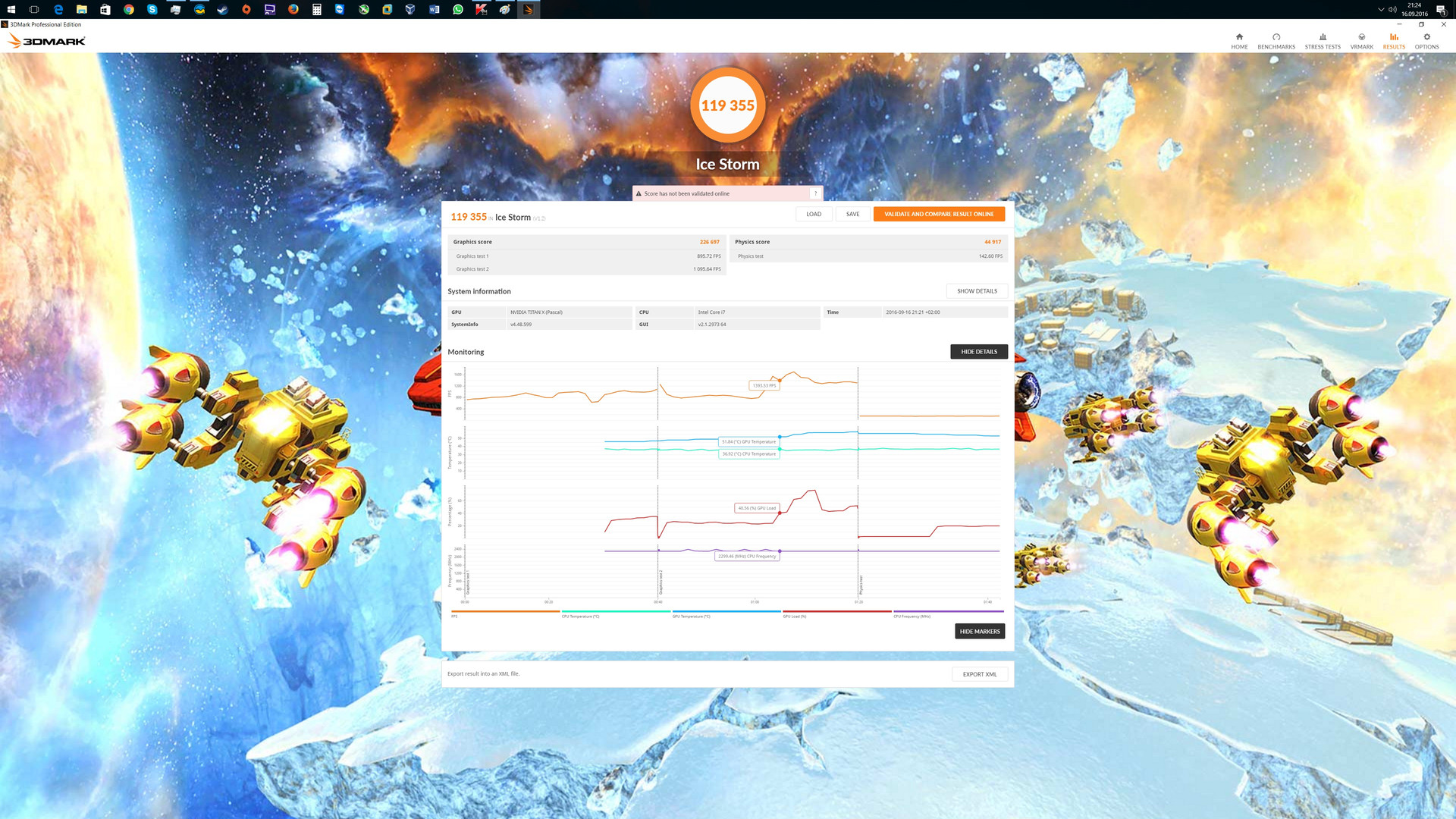Viewport: 1456px width, 819px height.
Task: Open Origin from the taskbar
Action: (246, 9)
